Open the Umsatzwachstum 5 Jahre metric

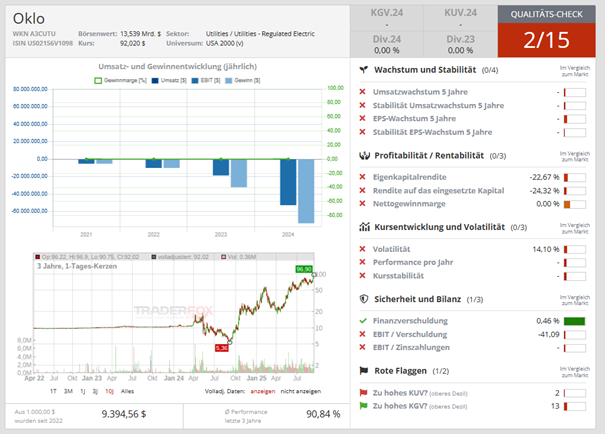420,92
